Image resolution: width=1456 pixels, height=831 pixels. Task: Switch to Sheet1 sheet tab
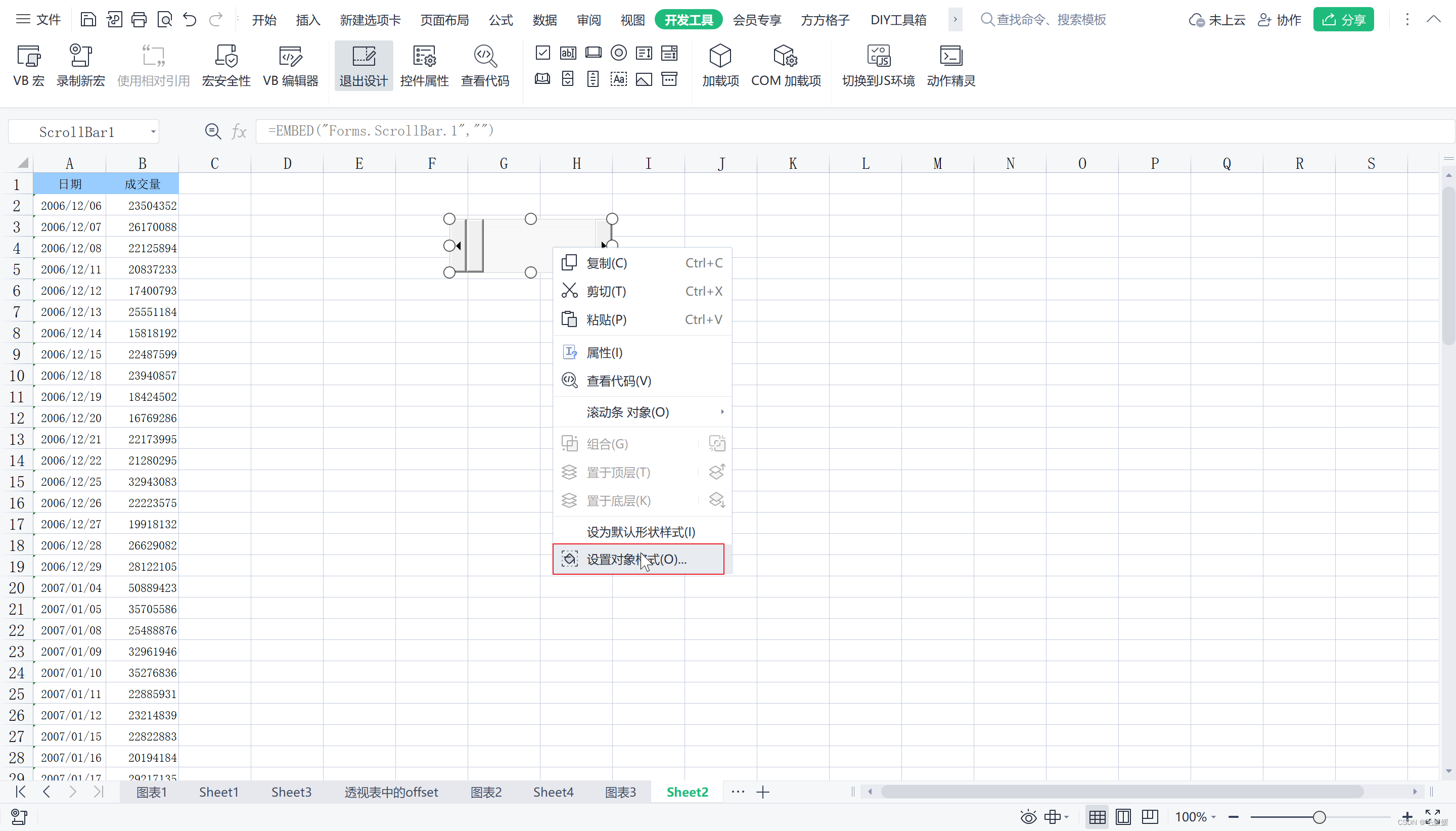point(218,792)
